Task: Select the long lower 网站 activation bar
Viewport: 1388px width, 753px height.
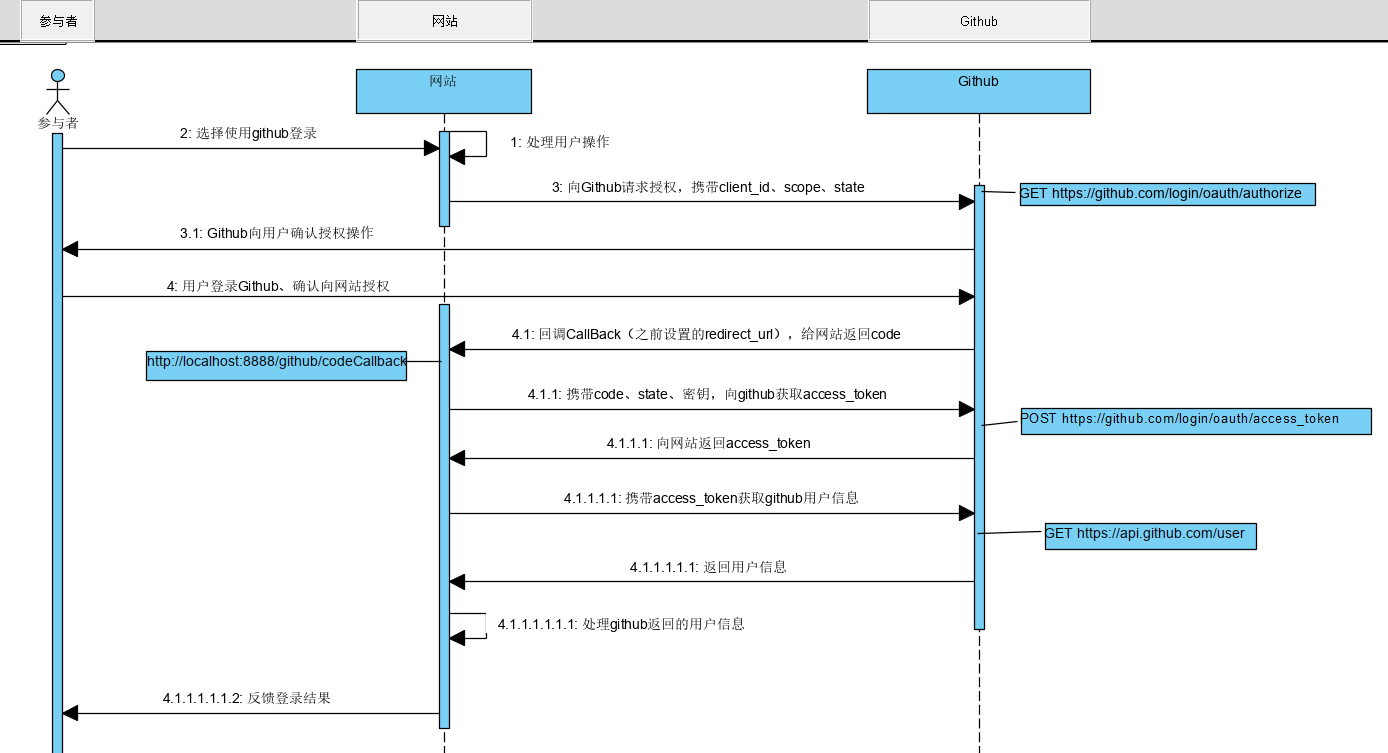Action: click(x=444, y=516)
